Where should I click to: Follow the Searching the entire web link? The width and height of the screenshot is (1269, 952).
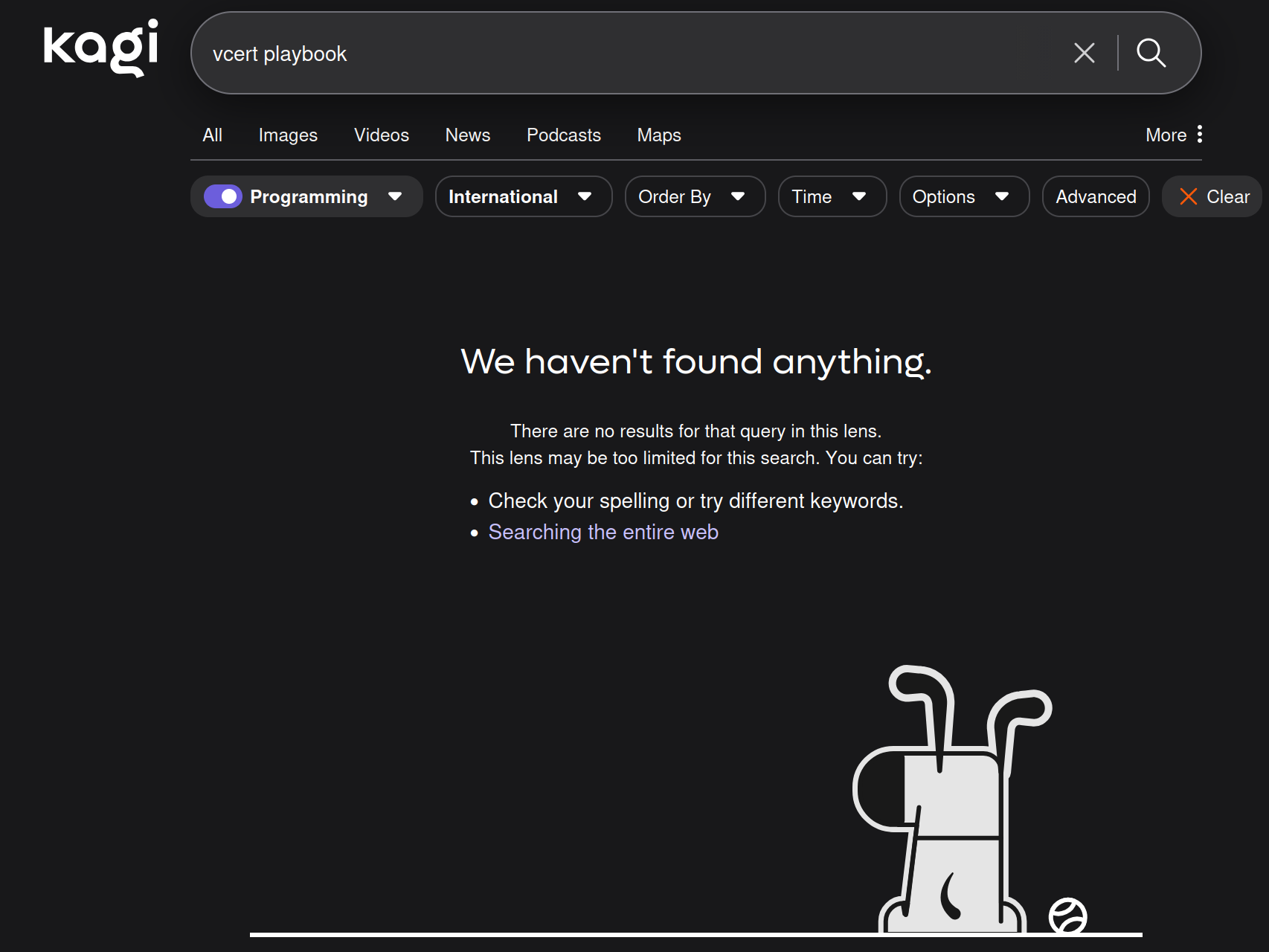603,532
